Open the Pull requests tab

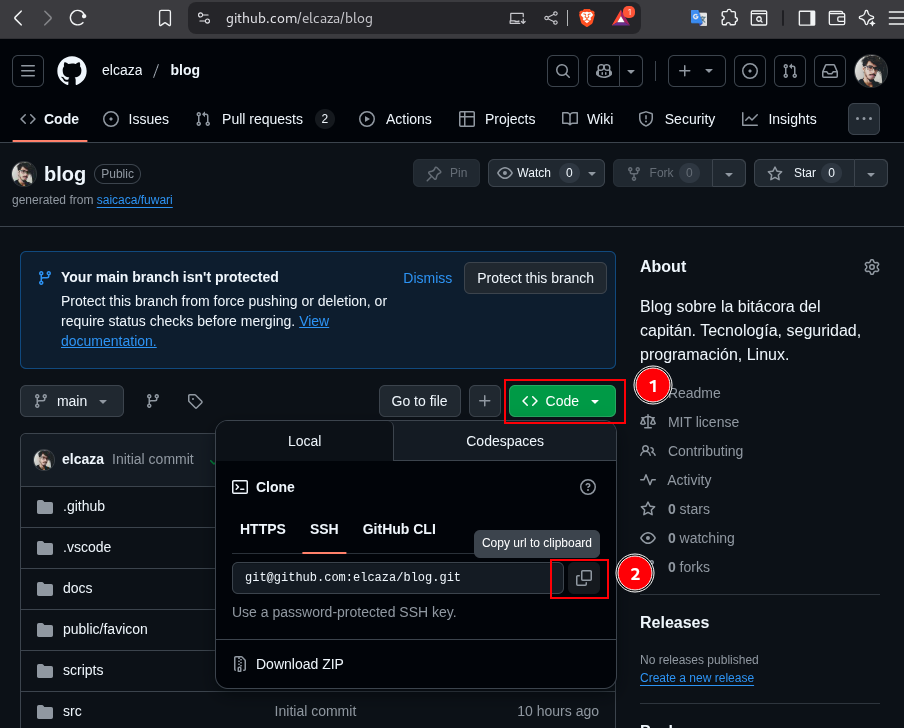tap(264, 119)
